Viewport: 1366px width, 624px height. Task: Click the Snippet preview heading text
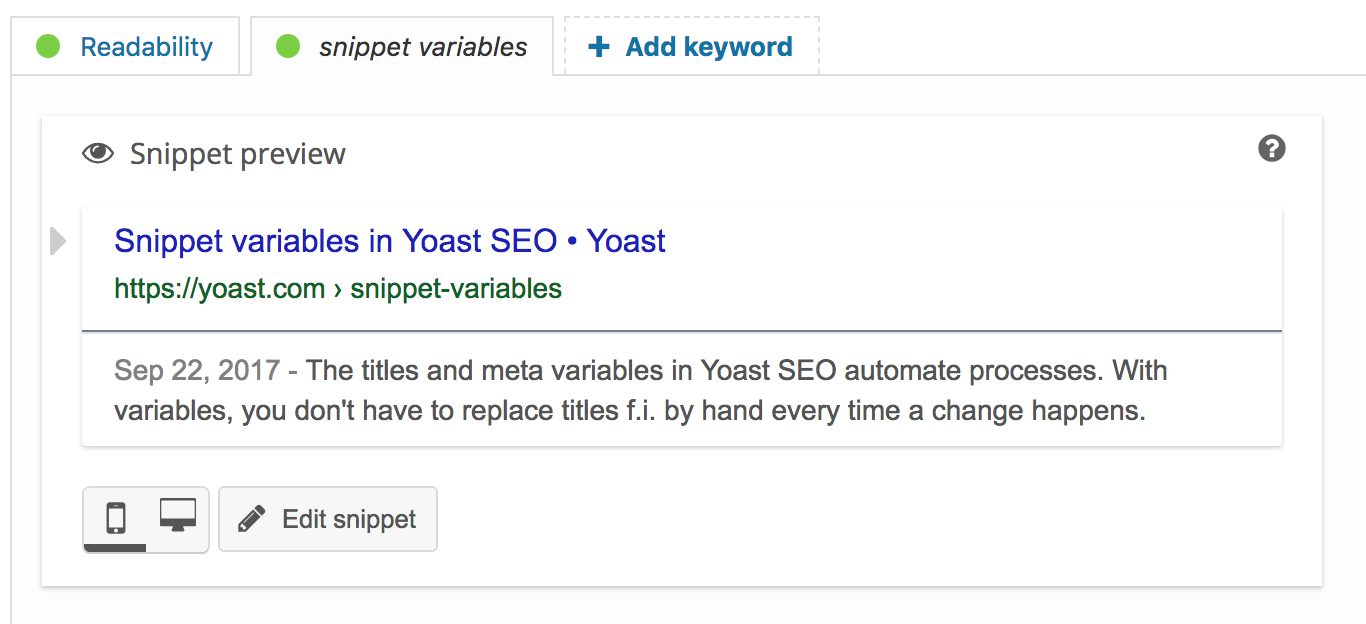click(238, 154)
